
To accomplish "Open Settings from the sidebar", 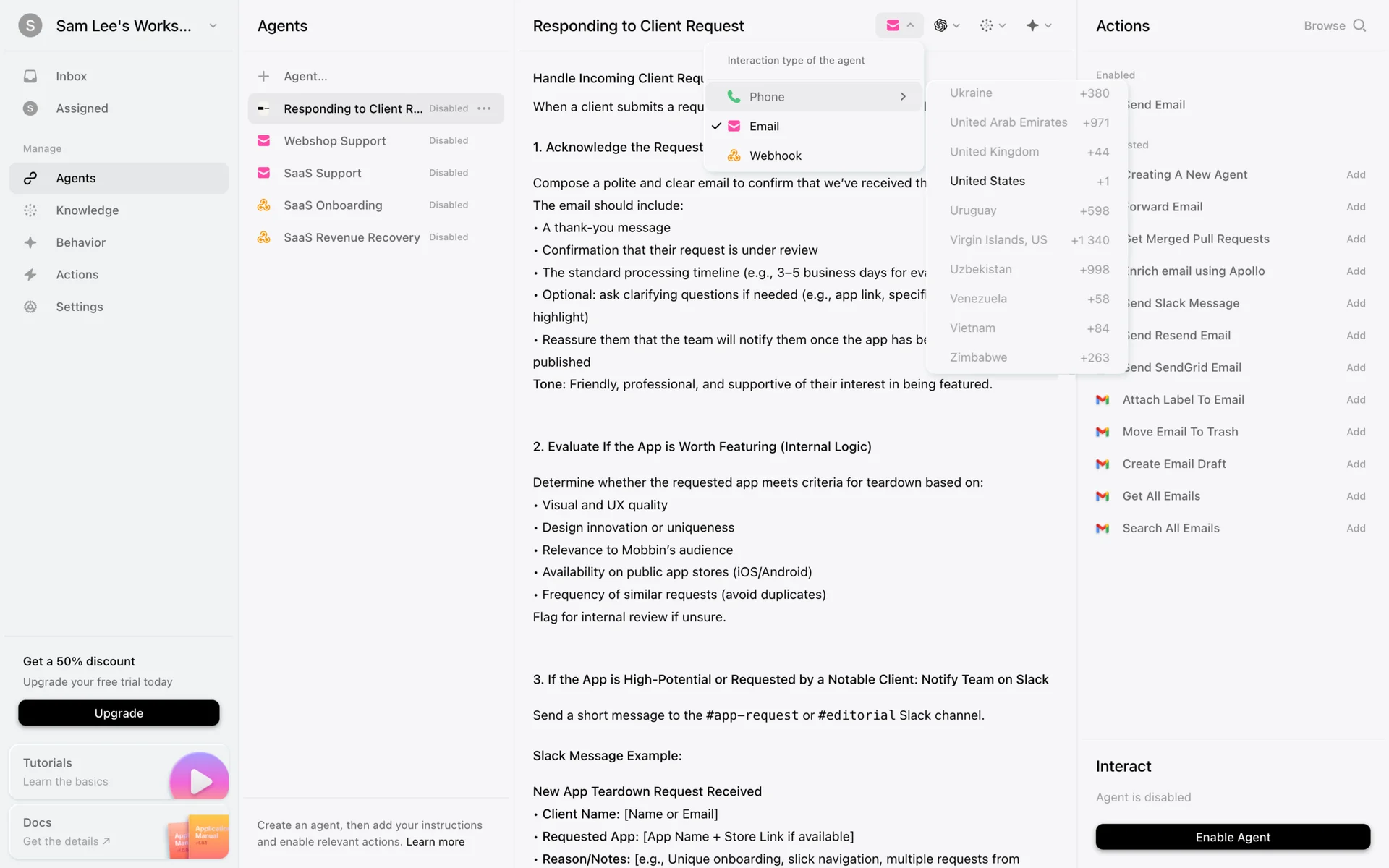I will tap(30, 307).
